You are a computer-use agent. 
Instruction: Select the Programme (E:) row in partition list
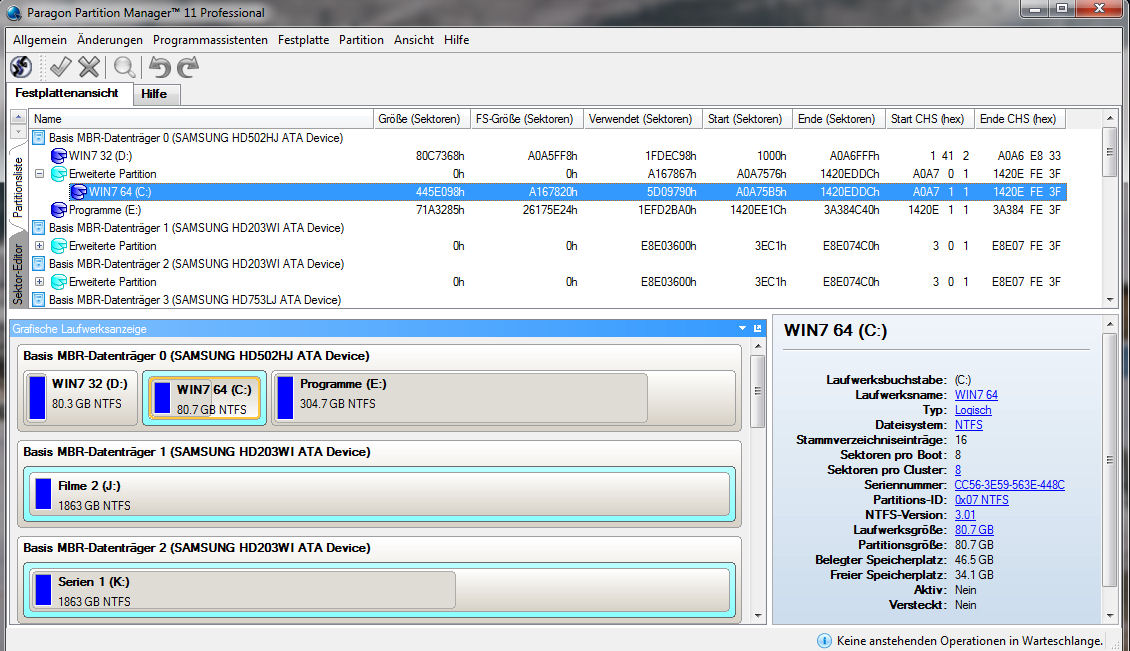[x=548, y=210]
